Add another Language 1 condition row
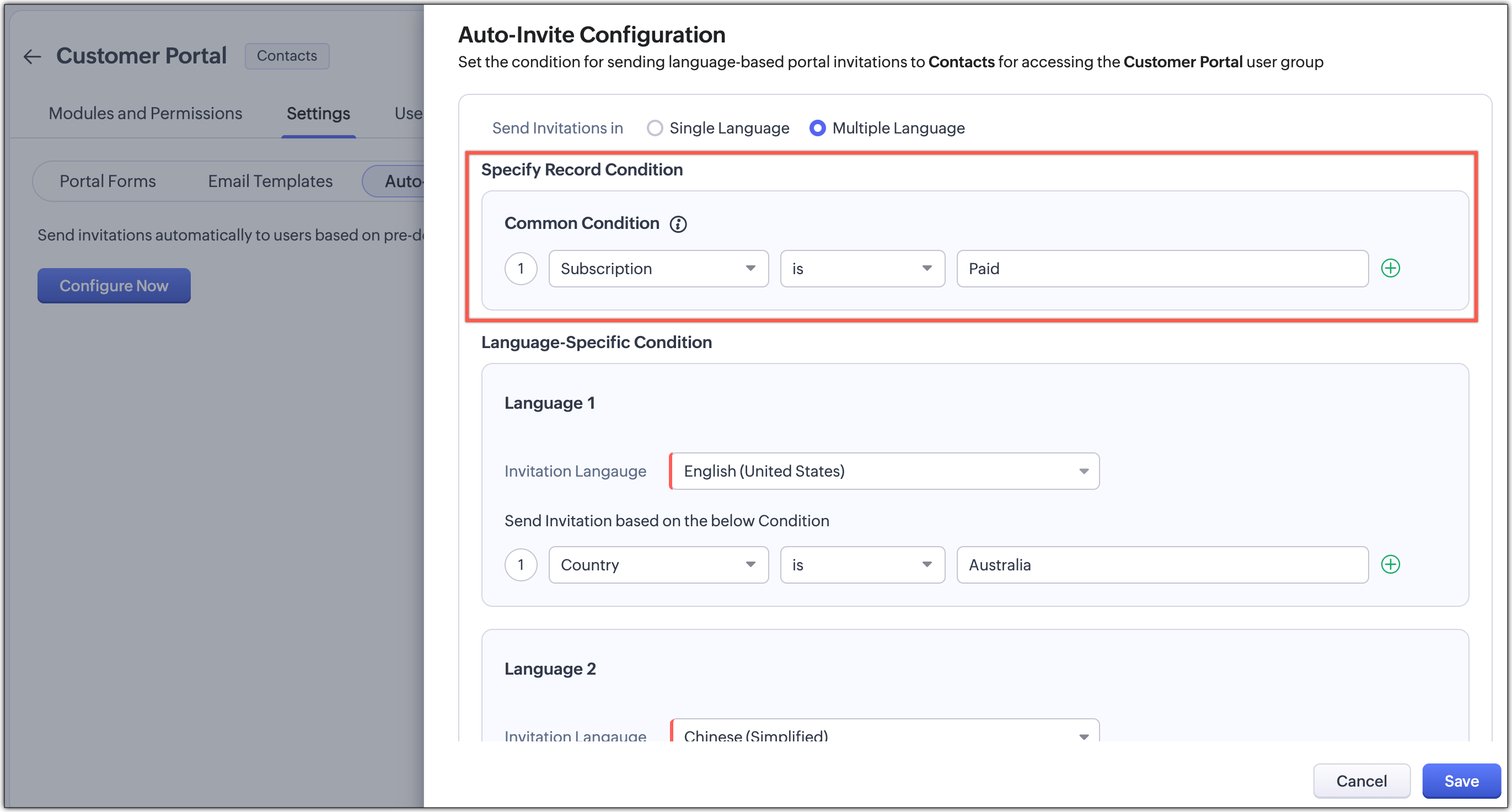1512x812 pixels. point(1390,564)
